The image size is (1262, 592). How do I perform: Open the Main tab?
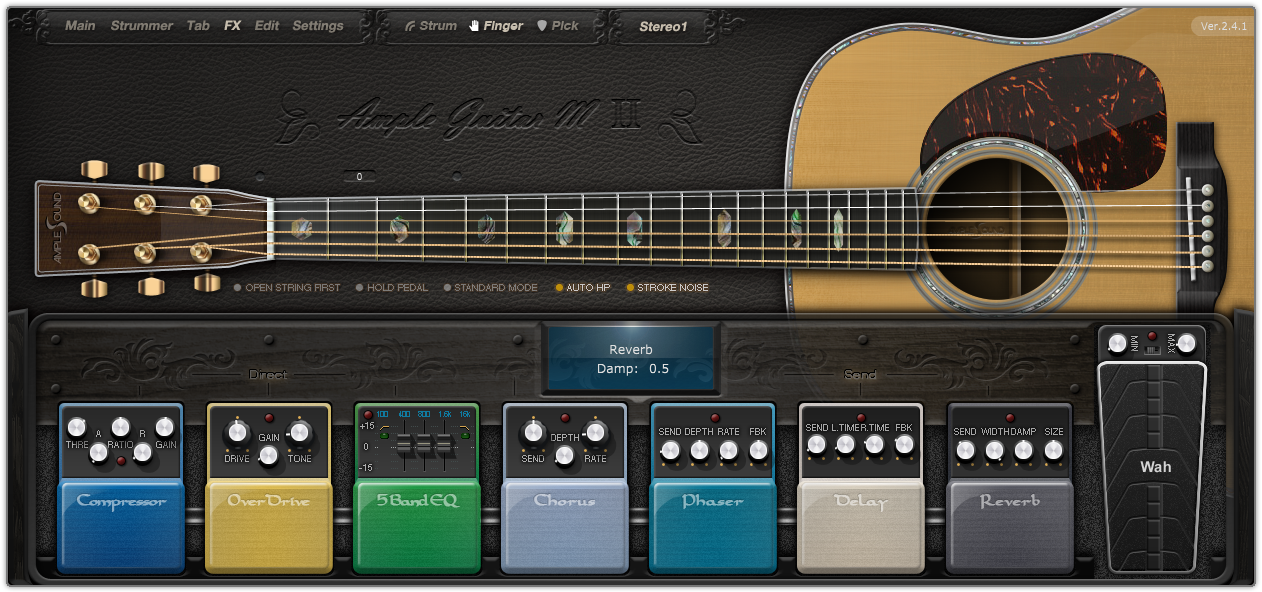[80, 26]
